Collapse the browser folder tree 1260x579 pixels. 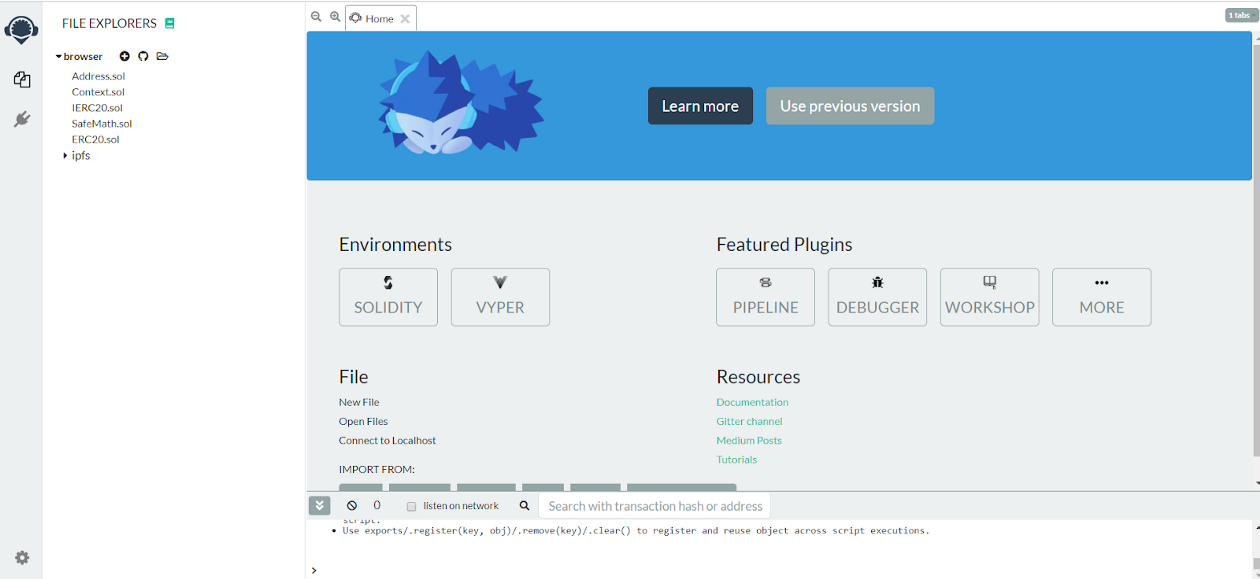pyautogui.click(x=59, y=57)
